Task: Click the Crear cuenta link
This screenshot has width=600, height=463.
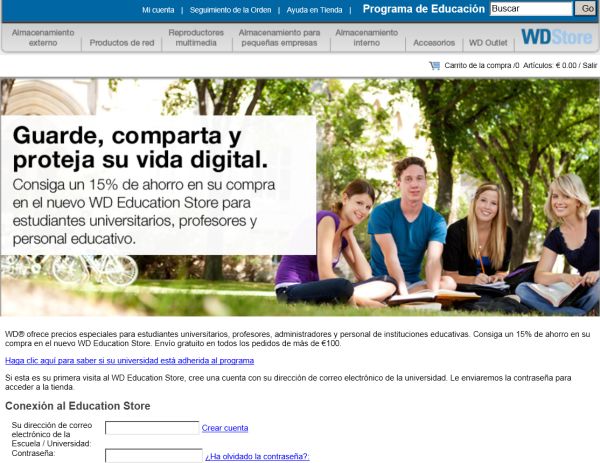Action: [225, 428]
